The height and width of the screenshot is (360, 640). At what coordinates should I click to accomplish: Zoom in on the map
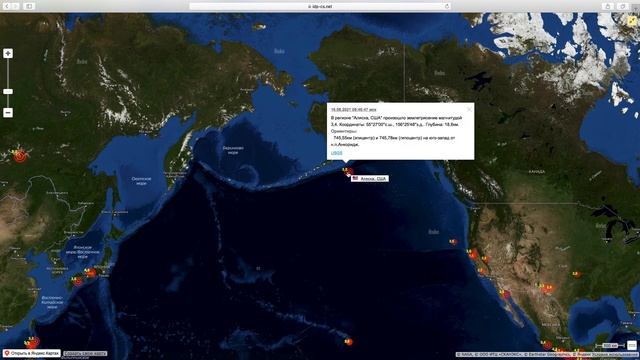[x=8, y=53]
